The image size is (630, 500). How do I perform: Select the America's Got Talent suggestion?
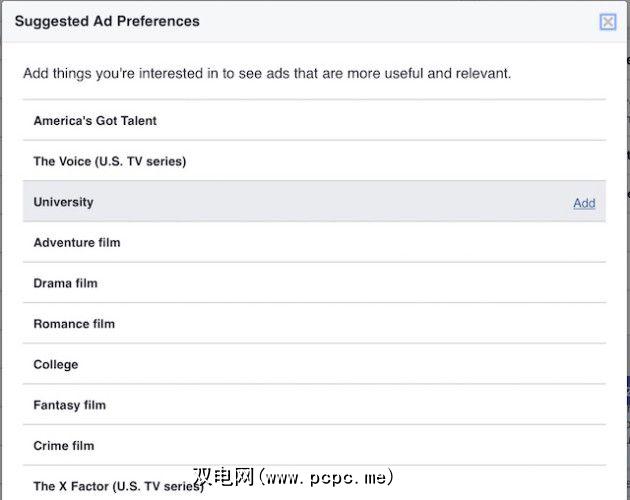click(95, 121)
